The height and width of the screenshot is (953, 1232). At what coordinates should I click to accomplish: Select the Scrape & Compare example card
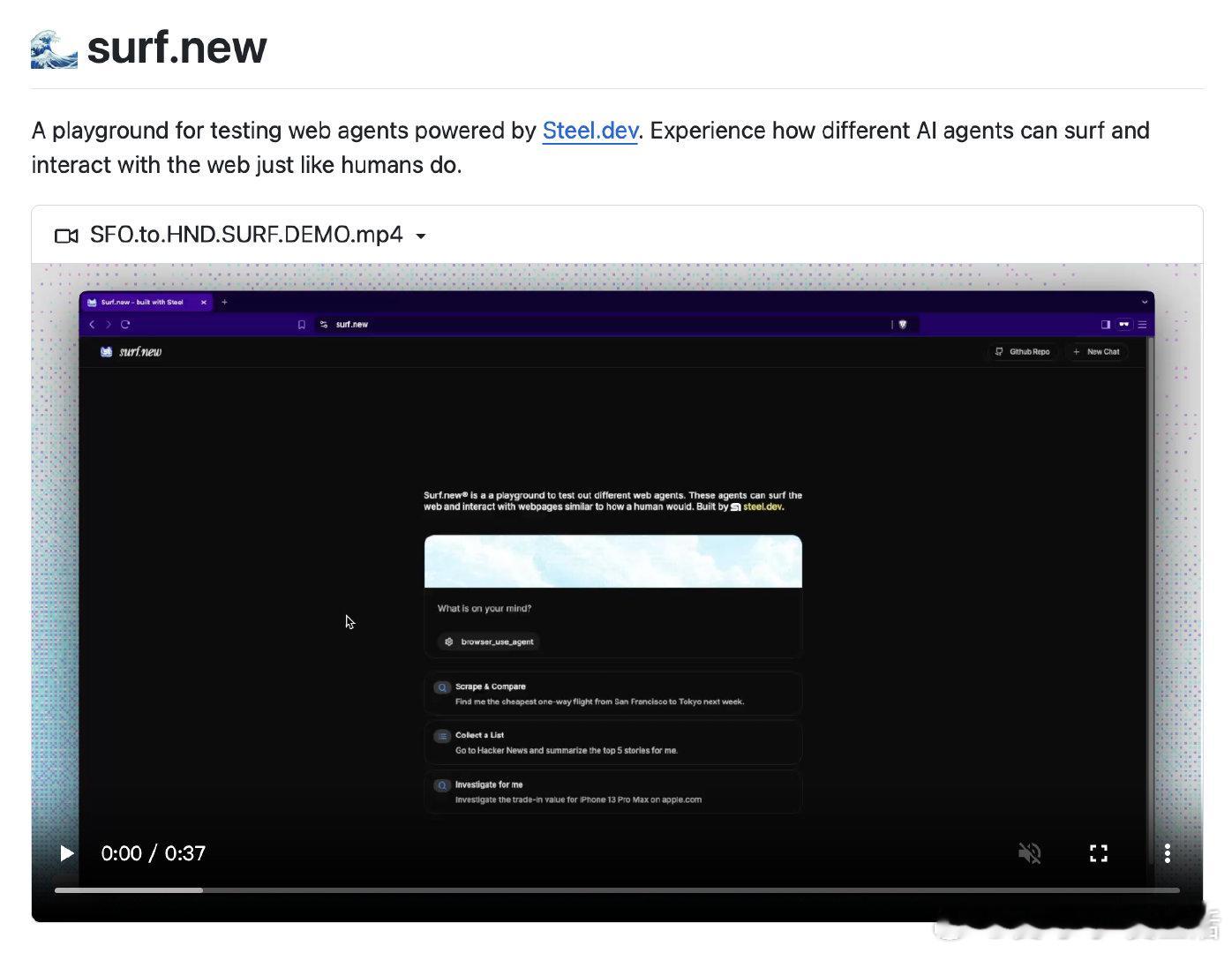(612, 694)
